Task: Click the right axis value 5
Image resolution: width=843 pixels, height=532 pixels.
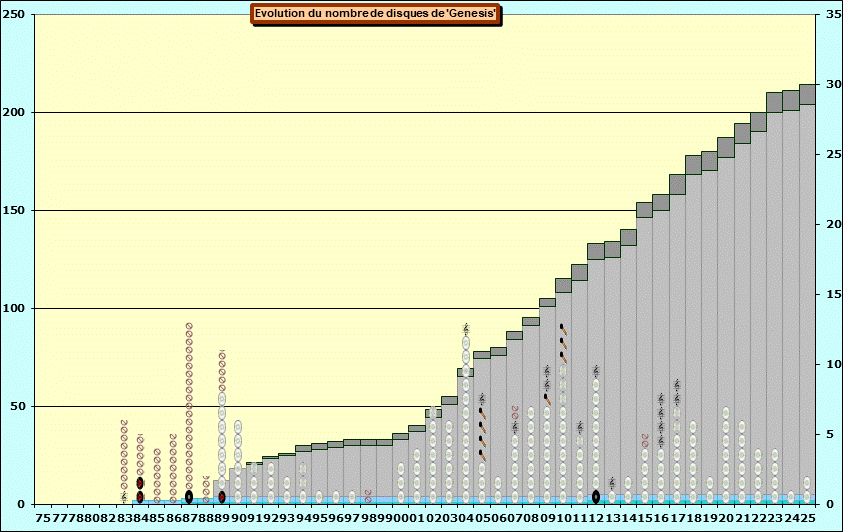Action: [x=830, y=434]
